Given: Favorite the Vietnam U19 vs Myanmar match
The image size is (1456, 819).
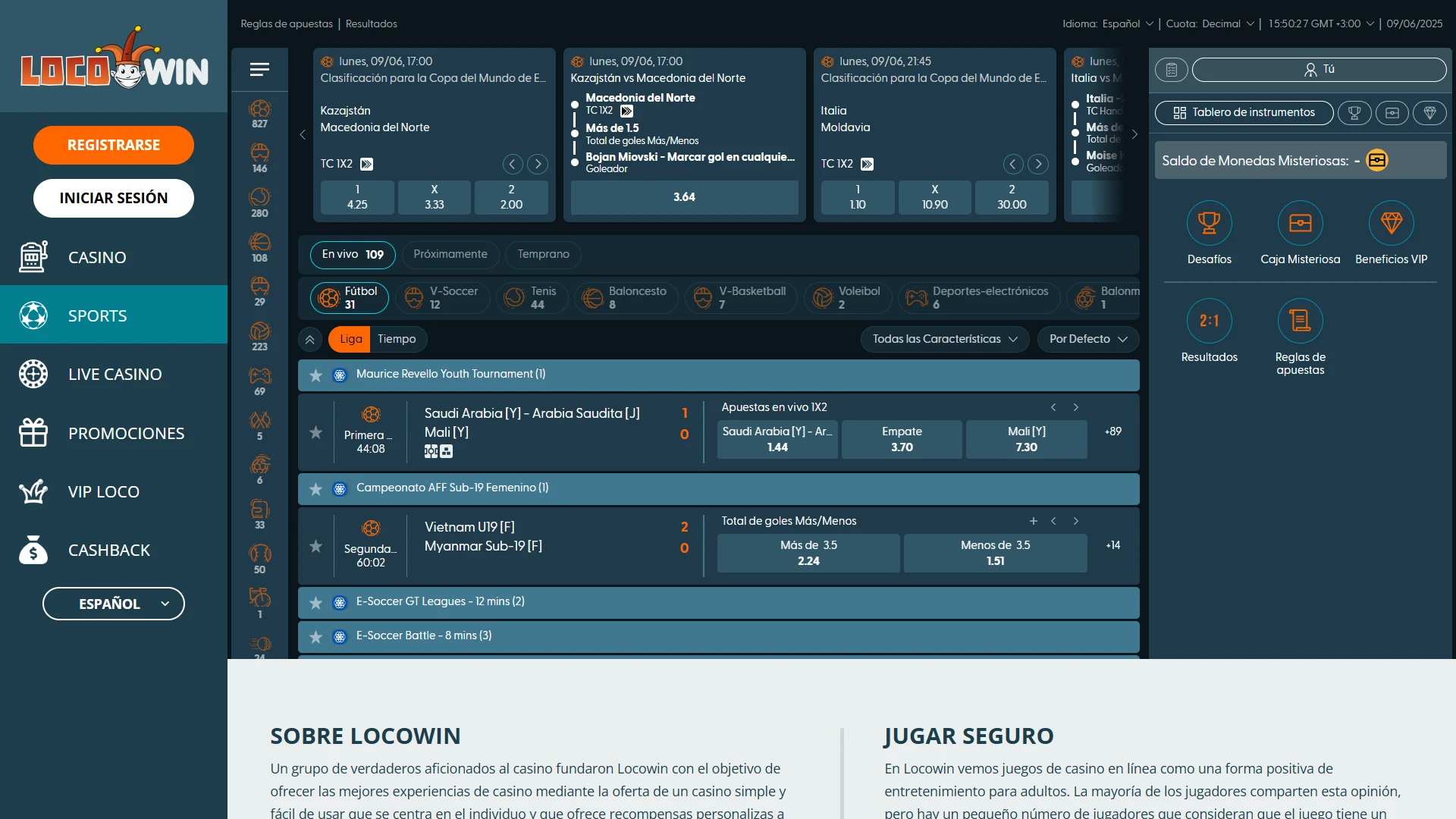Looking at the screenshot, I should coord(316,546).
